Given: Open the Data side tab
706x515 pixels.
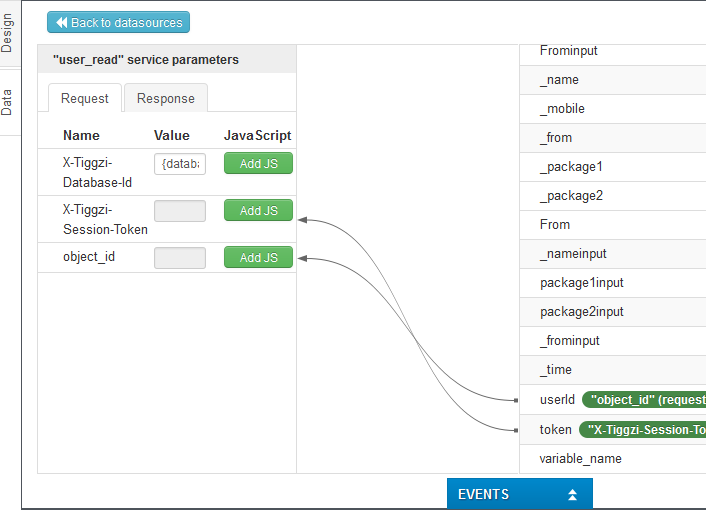Looking at the screenshot, I should tap(8, 101).
